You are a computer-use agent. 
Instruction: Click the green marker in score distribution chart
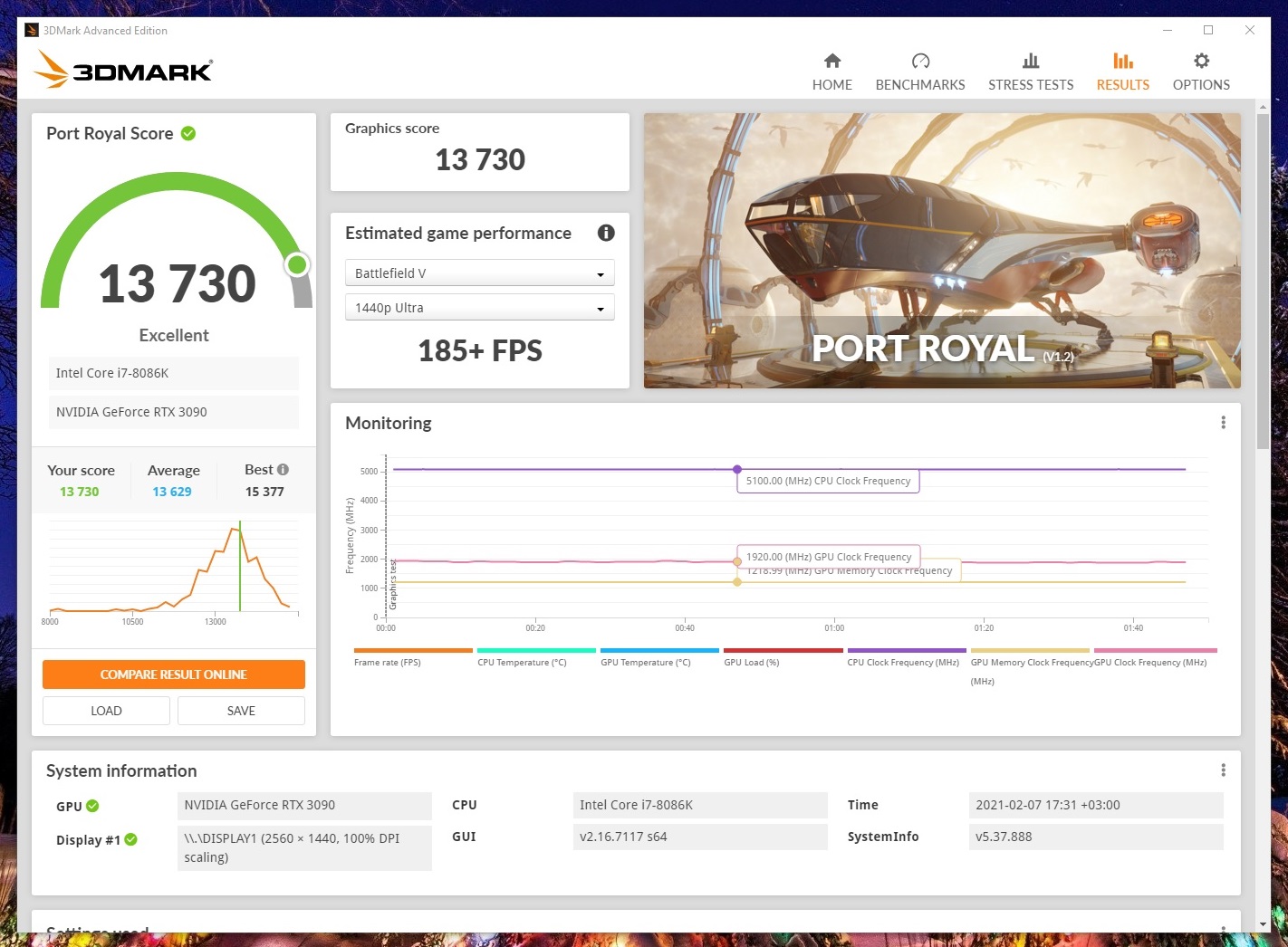point(240,566)
